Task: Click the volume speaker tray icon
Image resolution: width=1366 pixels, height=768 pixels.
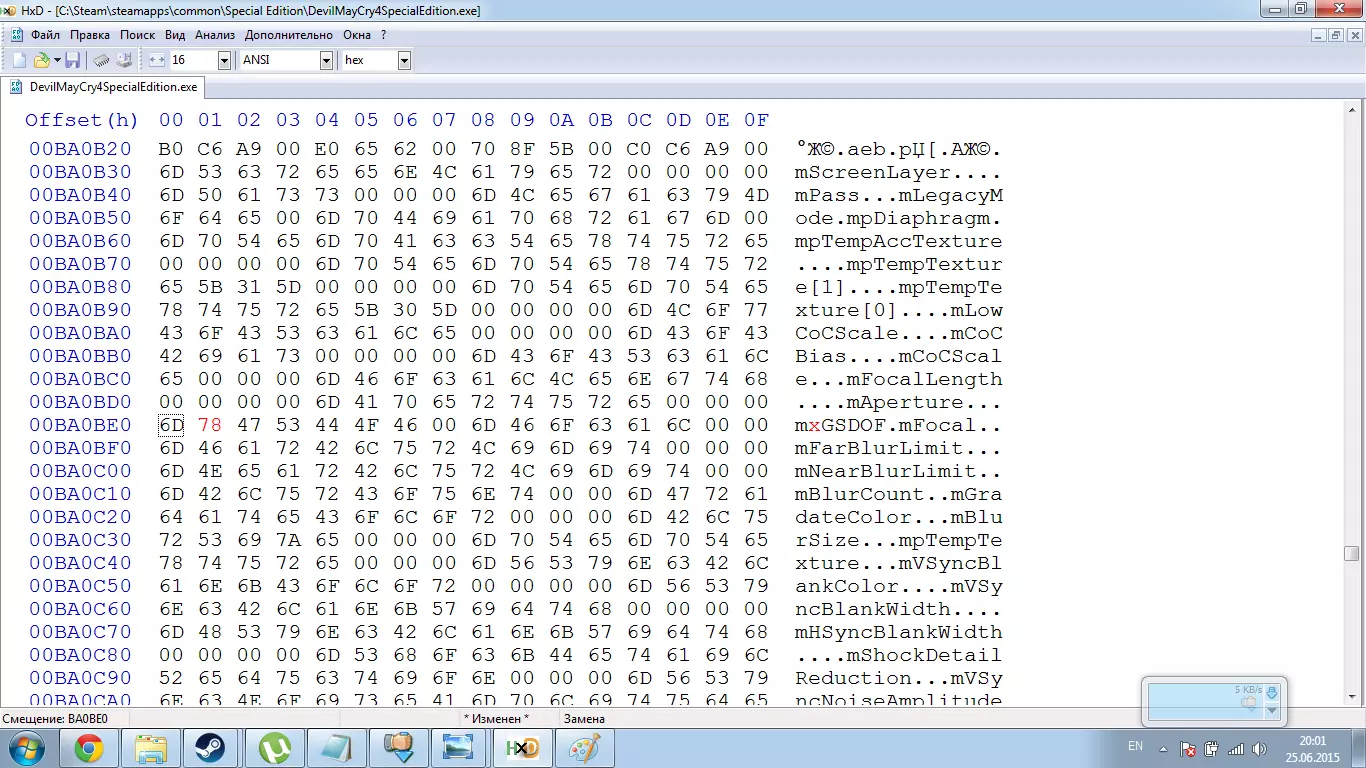Action: tap(1258, 748)
